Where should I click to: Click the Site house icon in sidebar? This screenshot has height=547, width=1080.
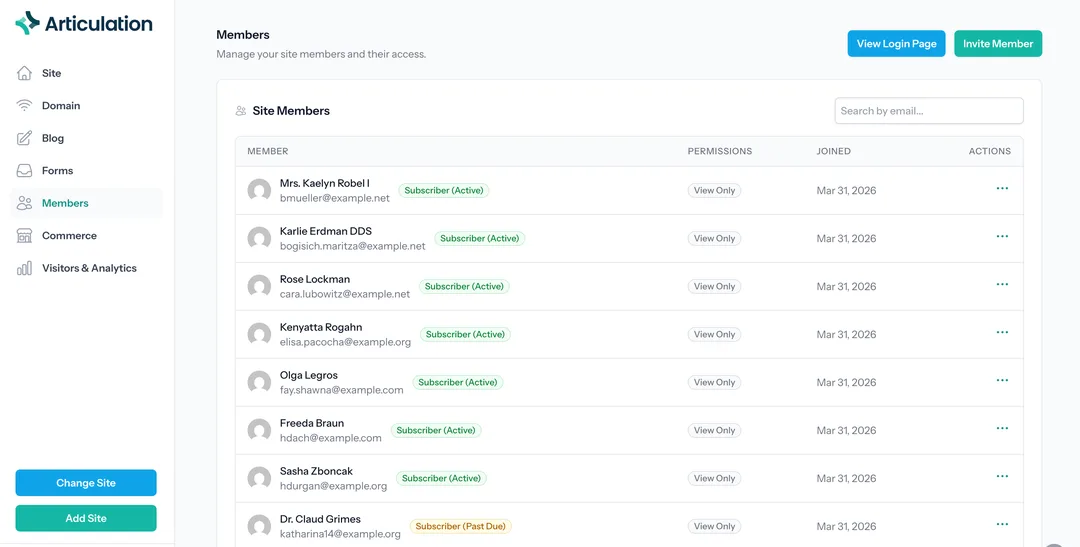(x=25, y=73)
